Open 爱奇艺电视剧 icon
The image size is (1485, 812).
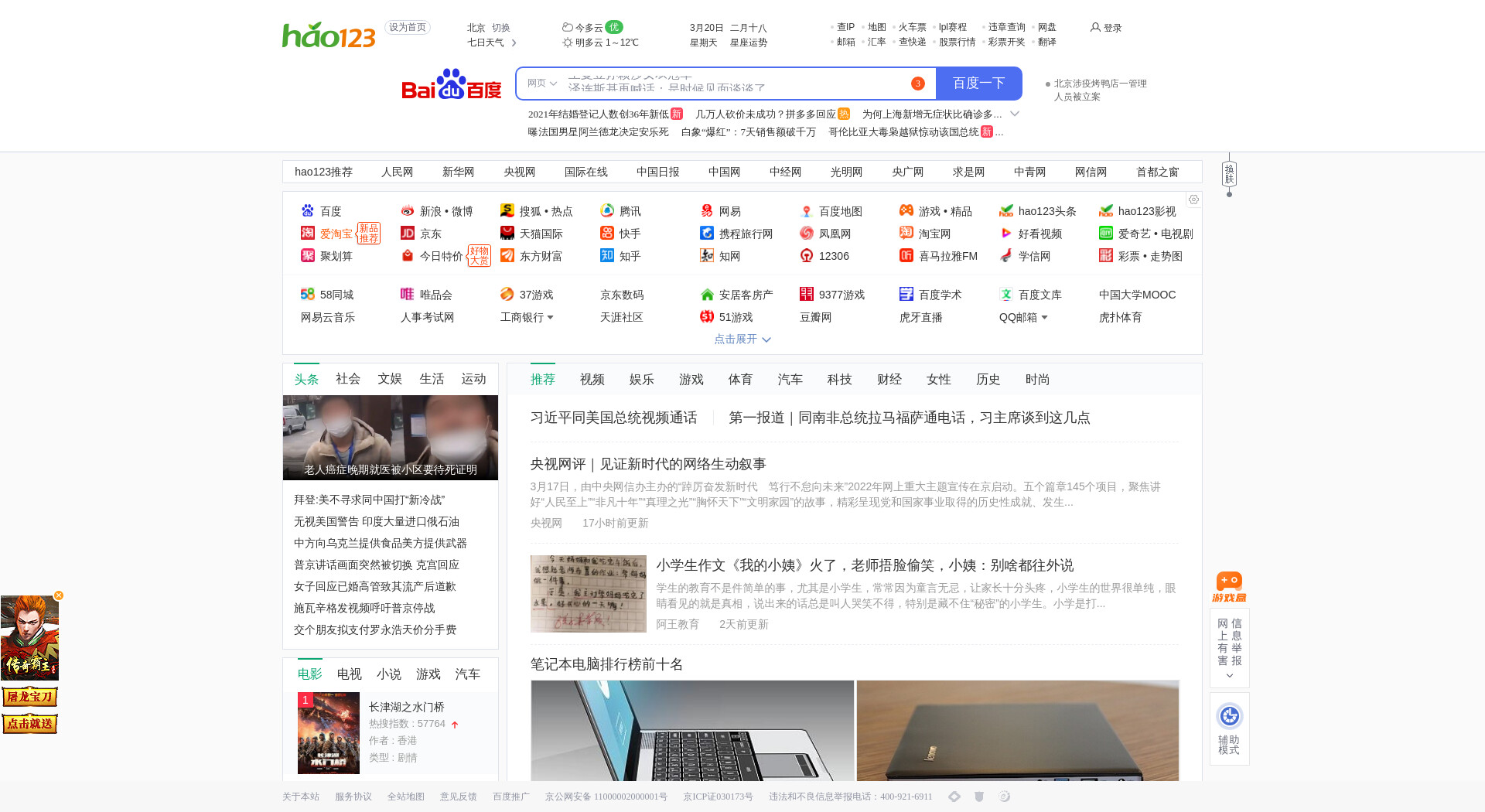pos(1106,234)
